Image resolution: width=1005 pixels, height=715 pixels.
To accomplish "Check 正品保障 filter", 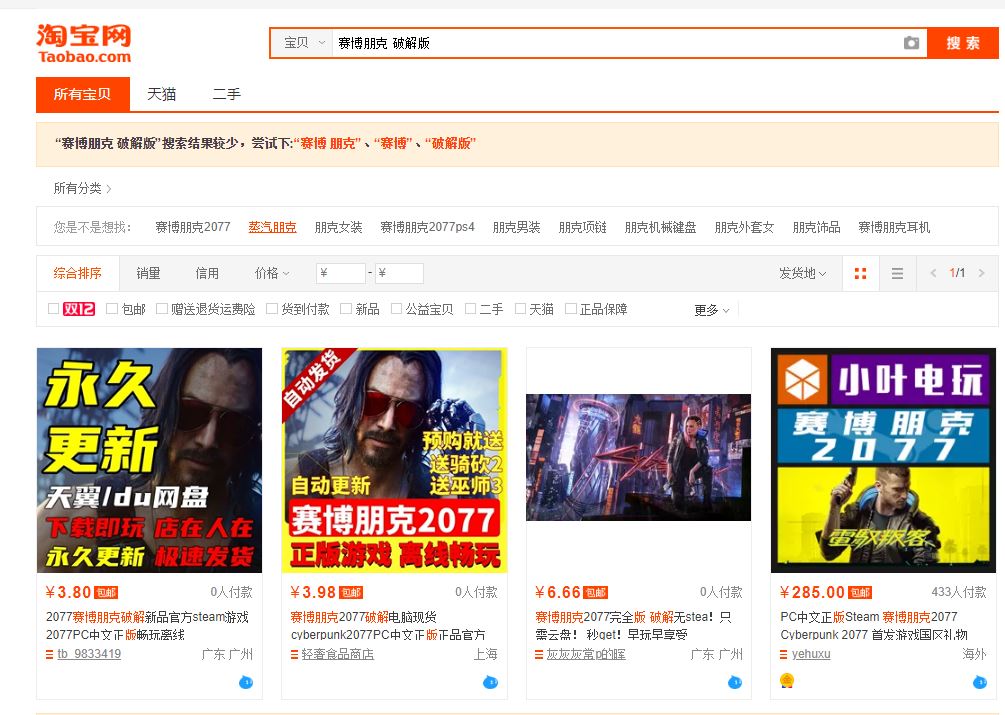I will (x=570, y=309).
